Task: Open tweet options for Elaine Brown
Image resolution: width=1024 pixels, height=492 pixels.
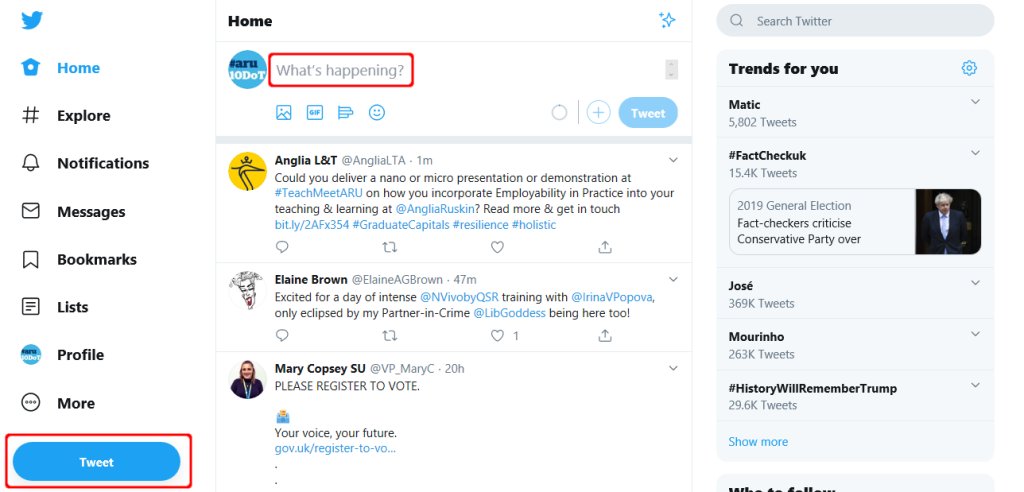Action: click(673, 279)
